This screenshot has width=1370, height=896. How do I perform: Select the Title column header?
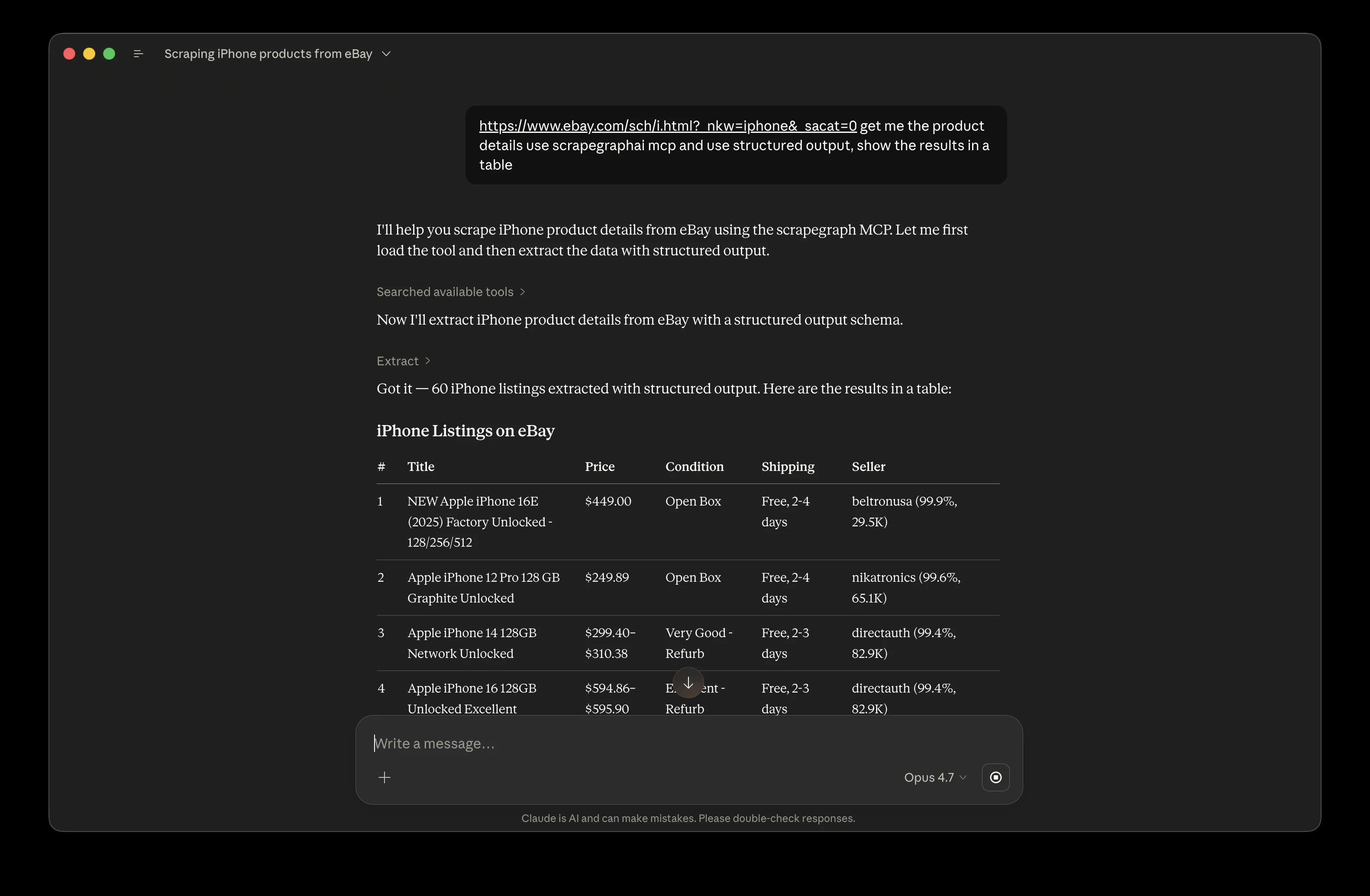pyautogui.click(x=421, y=466)
